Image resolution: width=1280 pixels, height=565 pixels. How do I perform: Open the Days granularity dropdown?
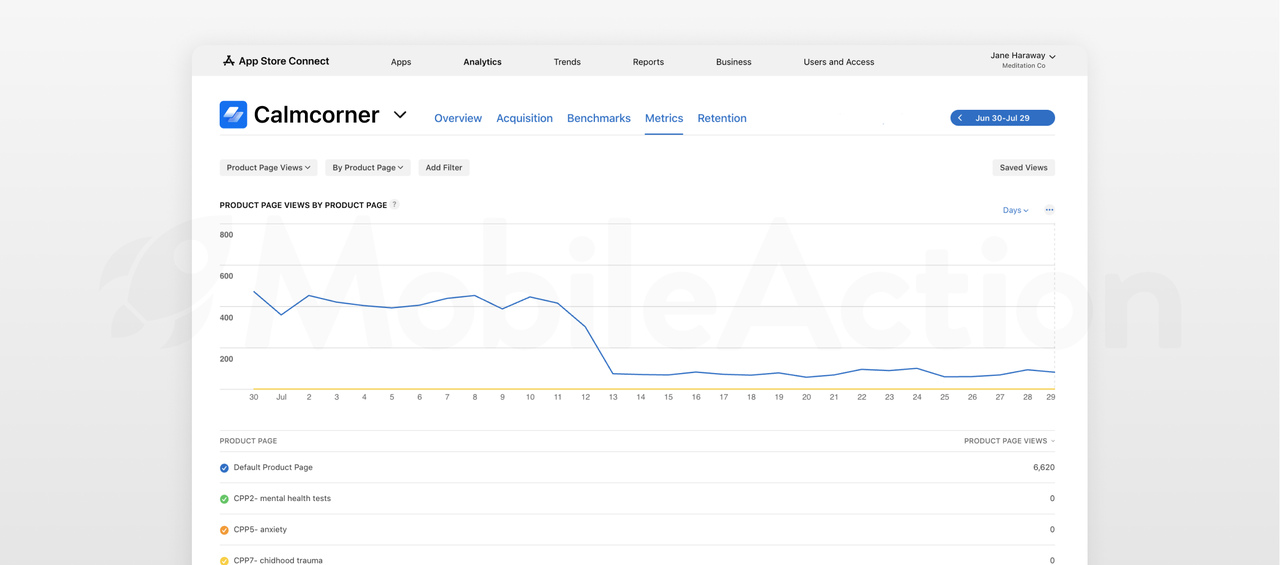1015,210
